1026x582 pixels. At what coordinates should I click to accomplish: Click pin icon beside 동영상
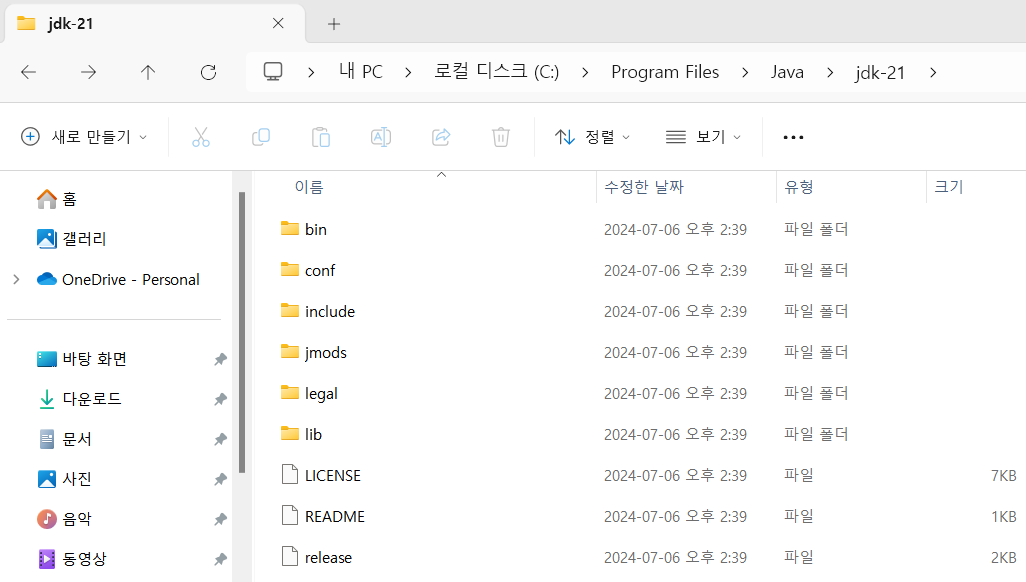tap(221, 560)
